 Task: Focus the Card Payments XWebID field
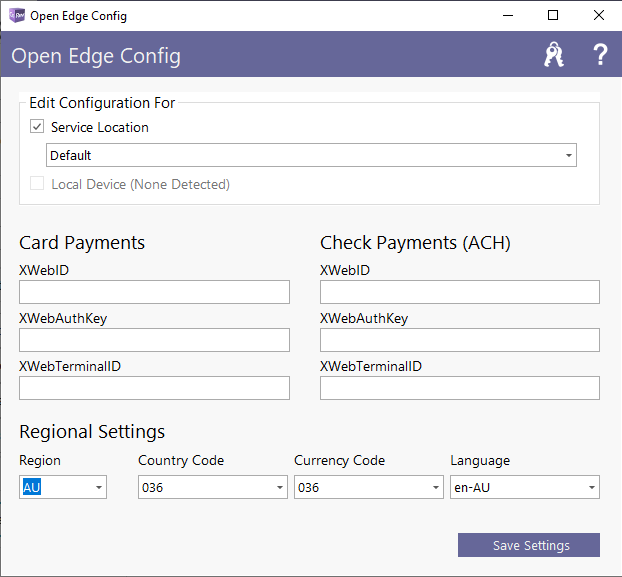[x=154, y=292]
